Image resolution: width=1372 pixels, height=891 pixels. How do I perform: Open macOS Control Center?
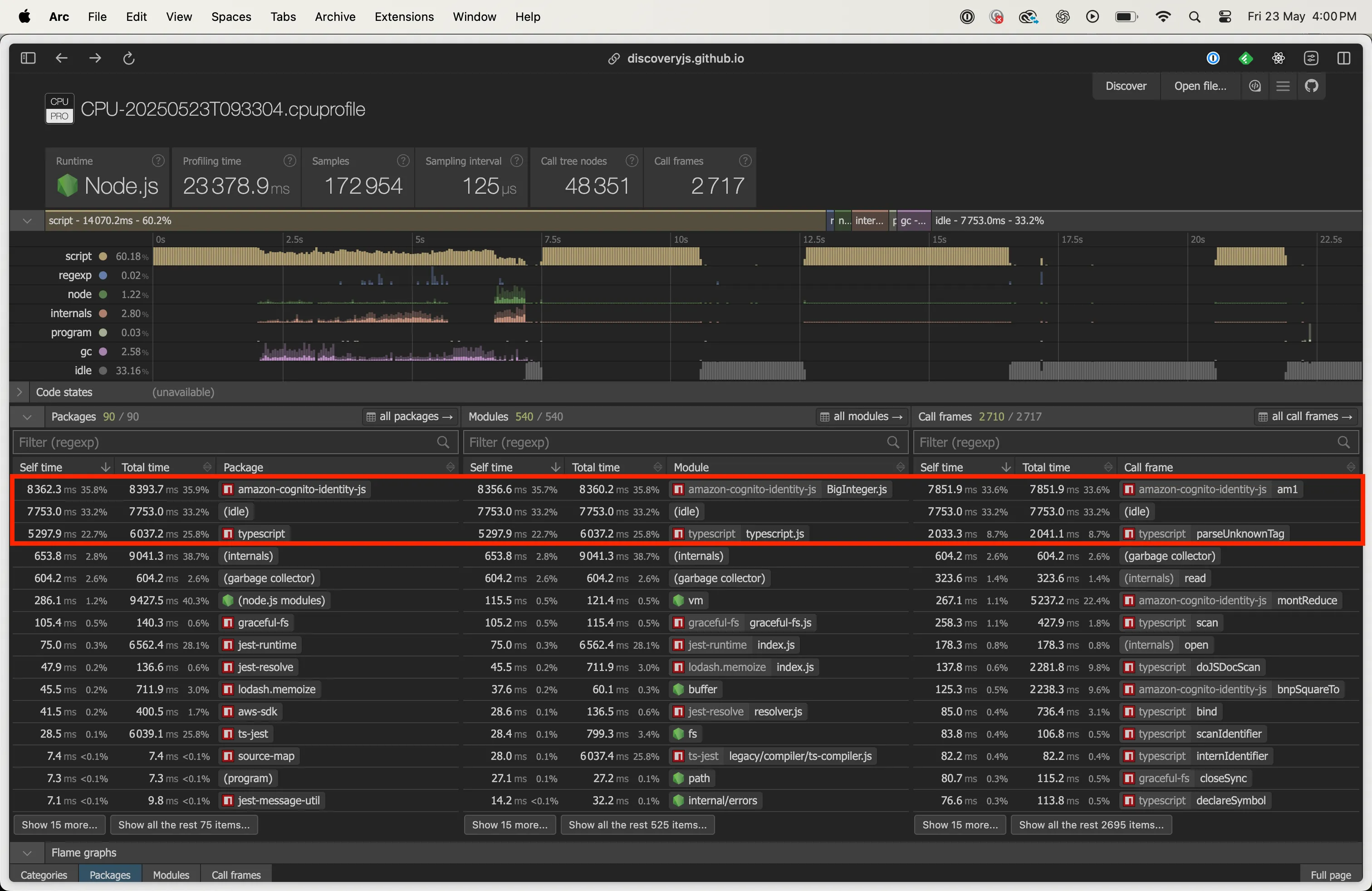pos(1225,17)
